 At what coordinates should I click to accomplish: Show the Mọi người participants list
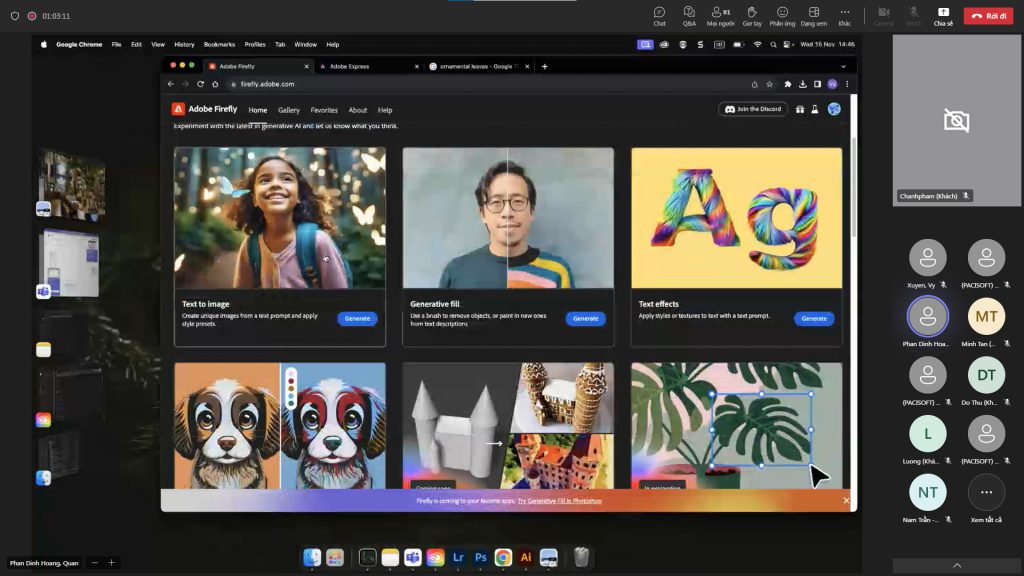720,16
